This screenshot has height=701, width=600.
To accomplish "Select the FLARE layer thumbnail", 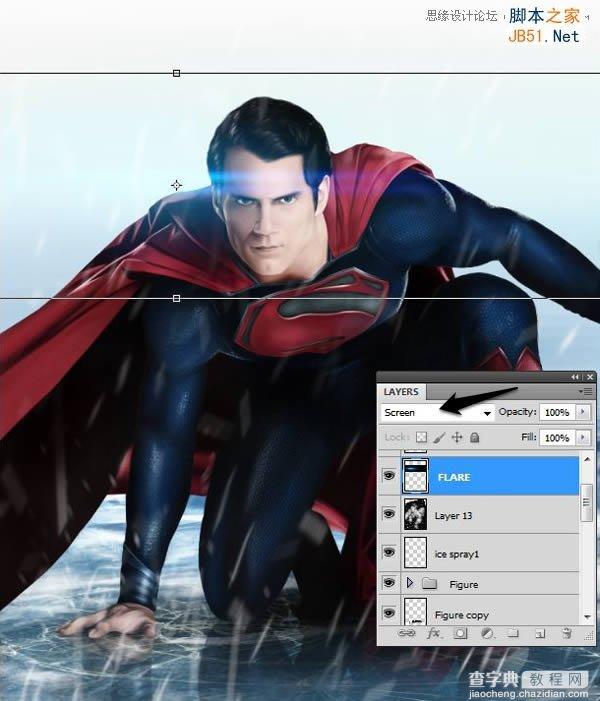I will pos(415,476).
